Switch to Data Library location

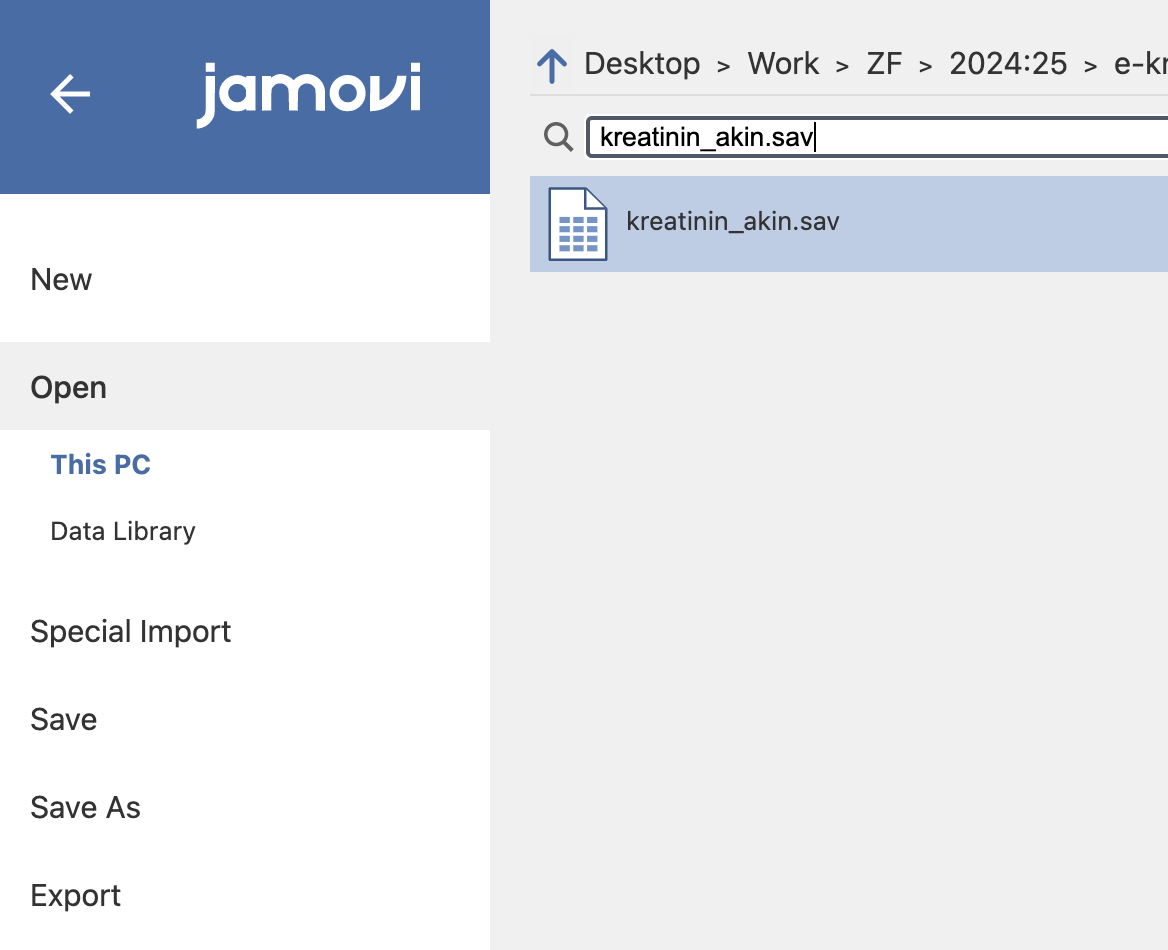click(x=123, y=531)
